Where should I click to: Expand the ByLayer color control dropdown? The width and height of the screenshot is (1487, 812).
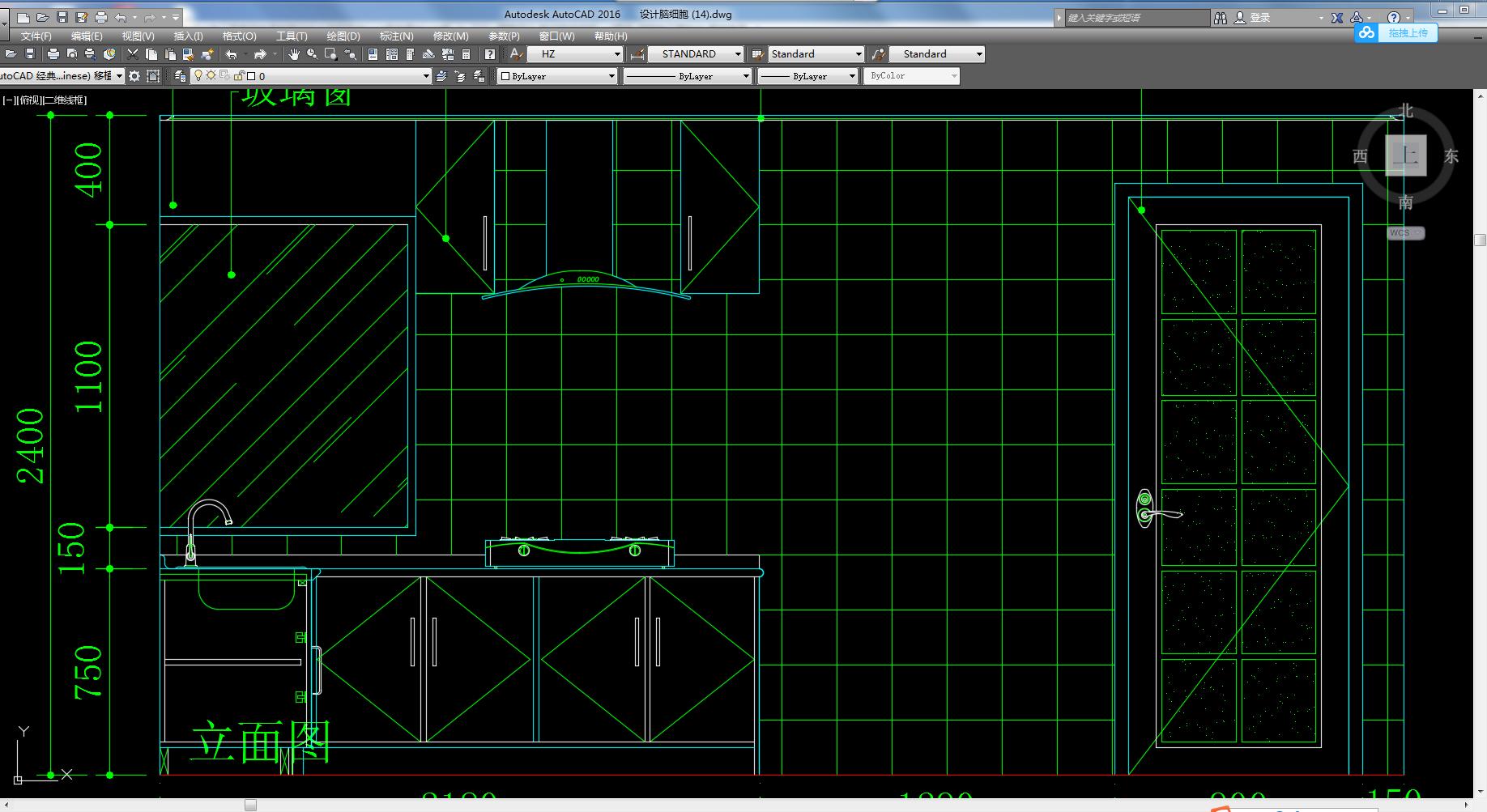coord(611,76)
